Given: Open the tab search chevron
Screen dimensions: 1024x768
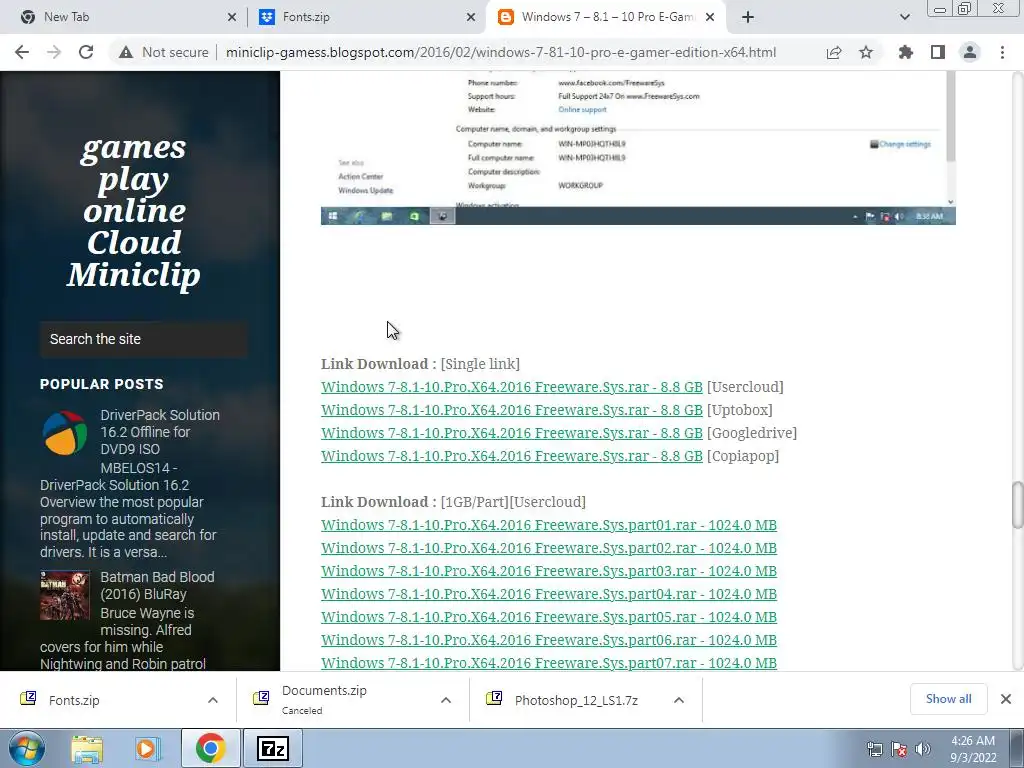Looking at the screenshot, I should pos(904,17).
